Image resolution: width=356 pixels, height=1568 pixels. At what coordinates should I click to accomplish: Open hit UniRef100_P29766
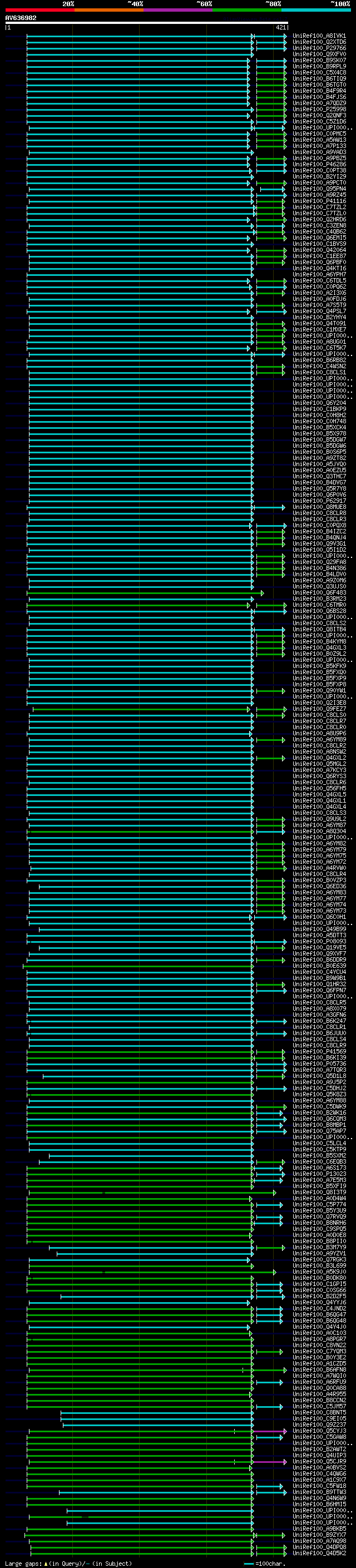tap(319, 48)
